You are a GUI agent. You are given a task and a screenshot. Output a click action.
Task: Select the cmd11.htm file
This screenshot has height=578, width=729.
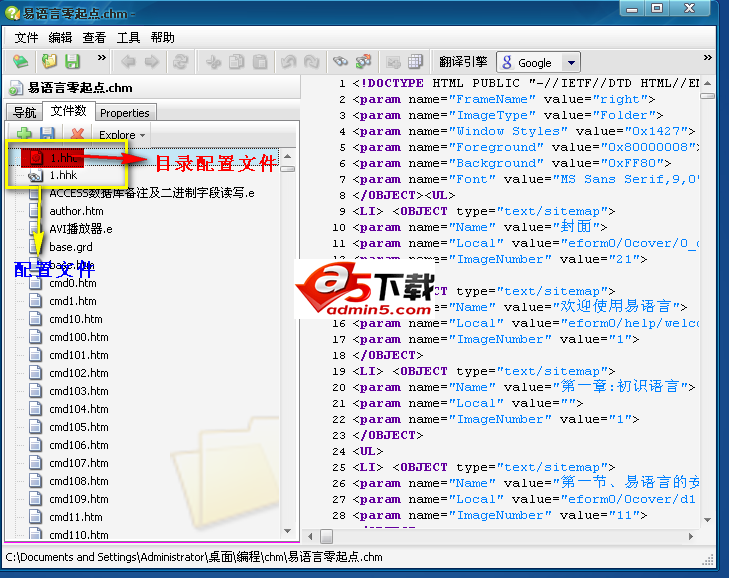[x=75, y=517]
